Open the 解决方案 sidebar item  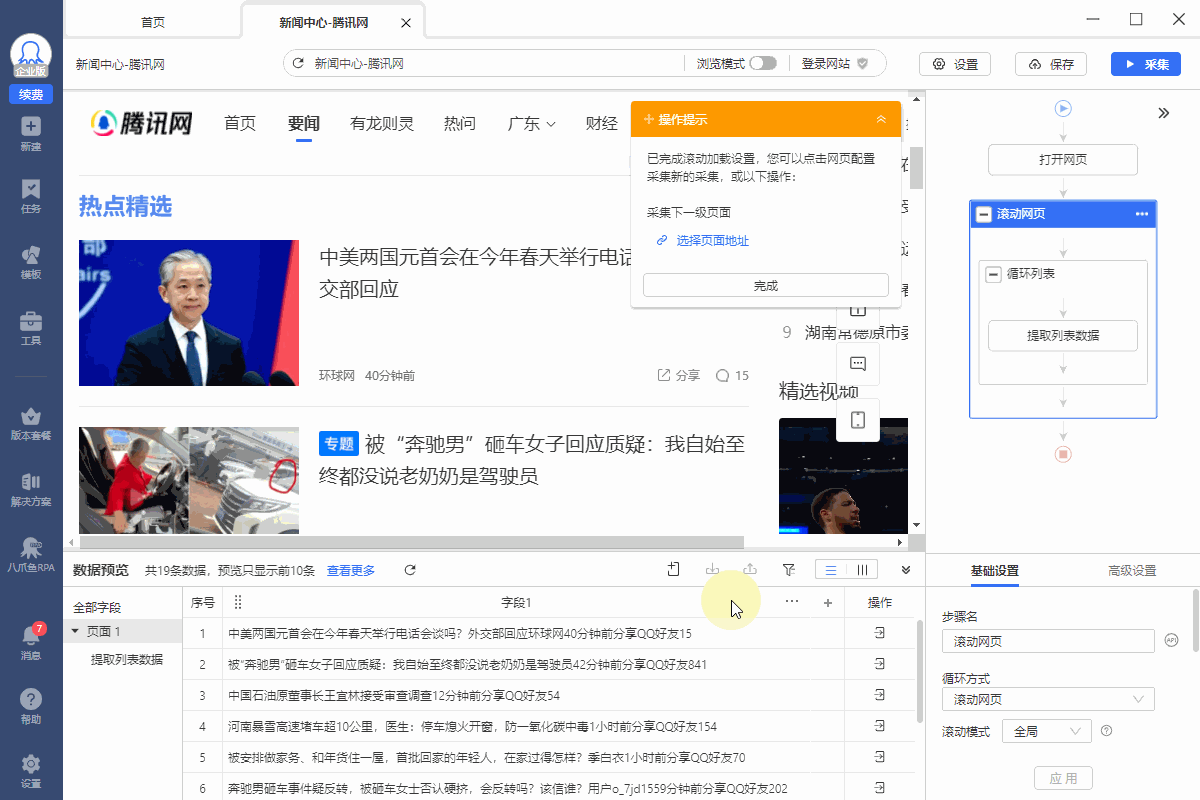31,489
